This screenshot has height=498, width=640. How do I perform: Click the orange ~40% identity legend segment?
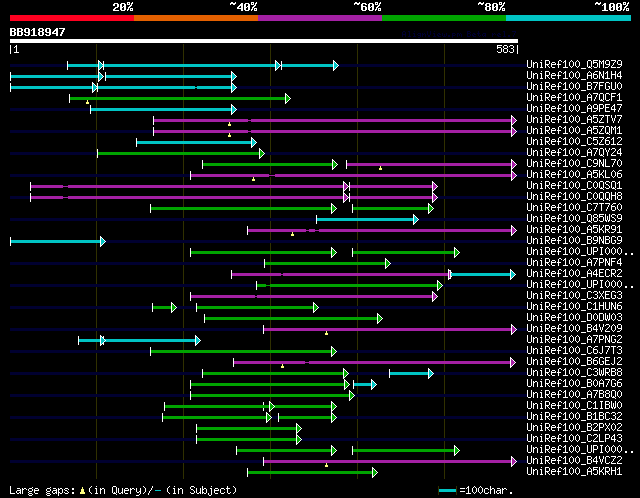[x=196, y=18]
